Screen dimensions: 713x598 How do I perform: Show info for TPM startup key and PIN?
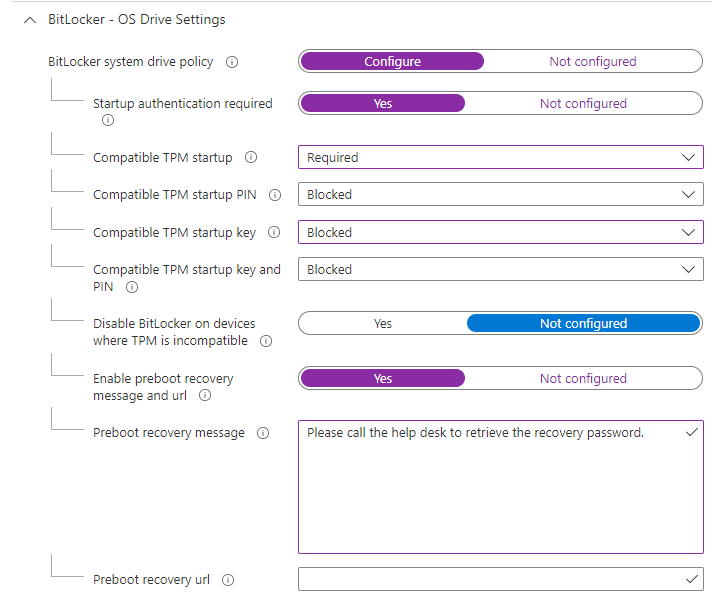point(132,287)
